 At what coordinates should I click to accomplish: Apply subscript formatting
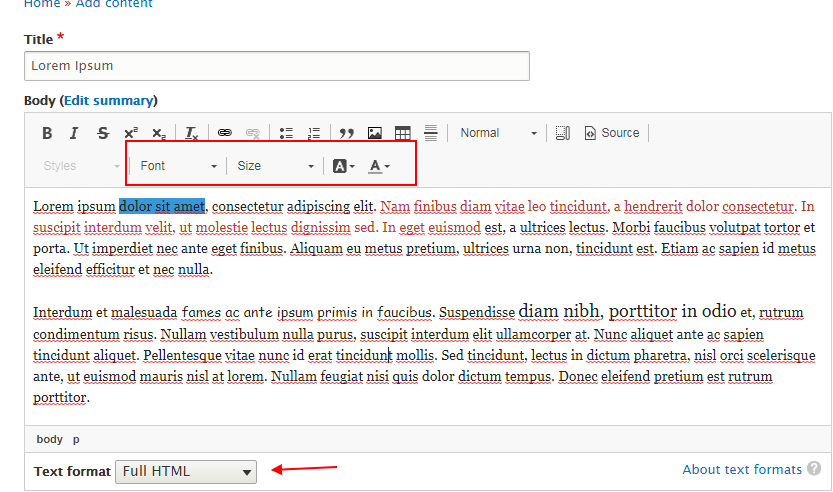159,133
